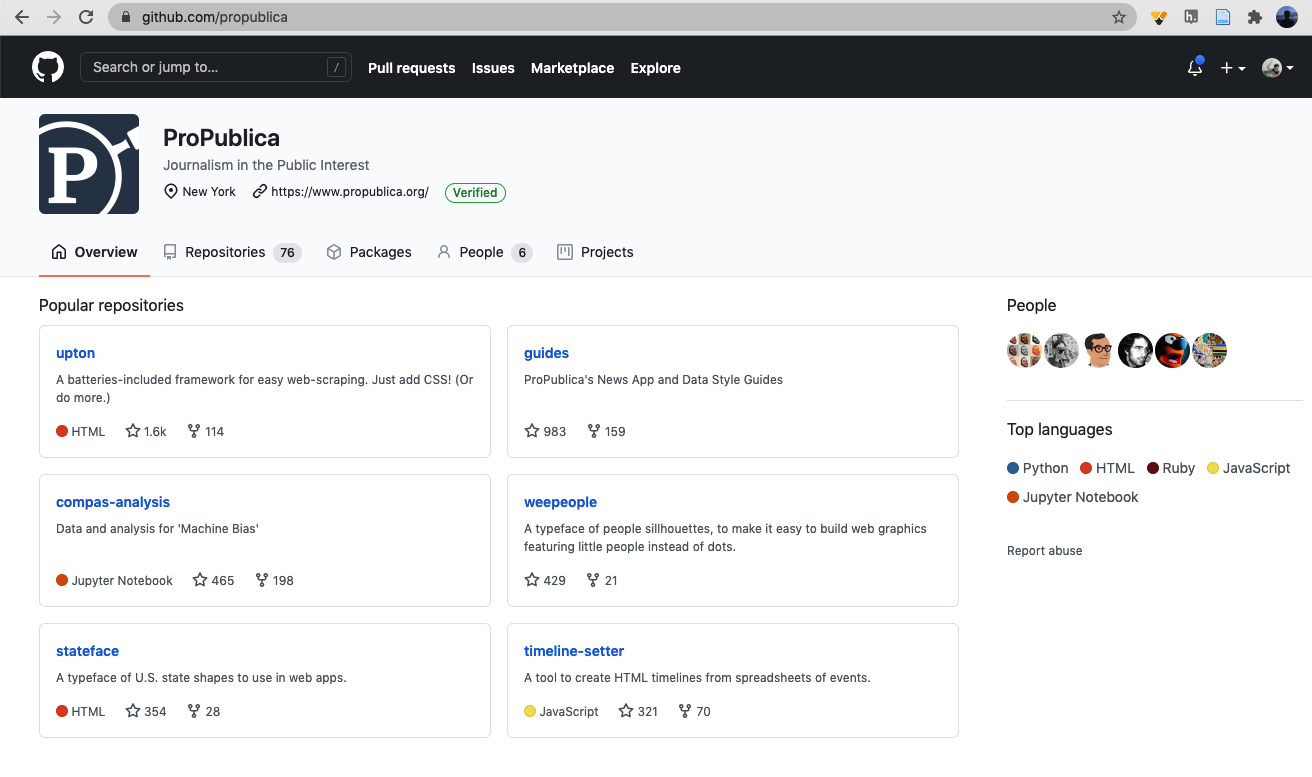The image size is (1312, 777).
Task: Click the star count 983 on guides
Action: point(545,431)
